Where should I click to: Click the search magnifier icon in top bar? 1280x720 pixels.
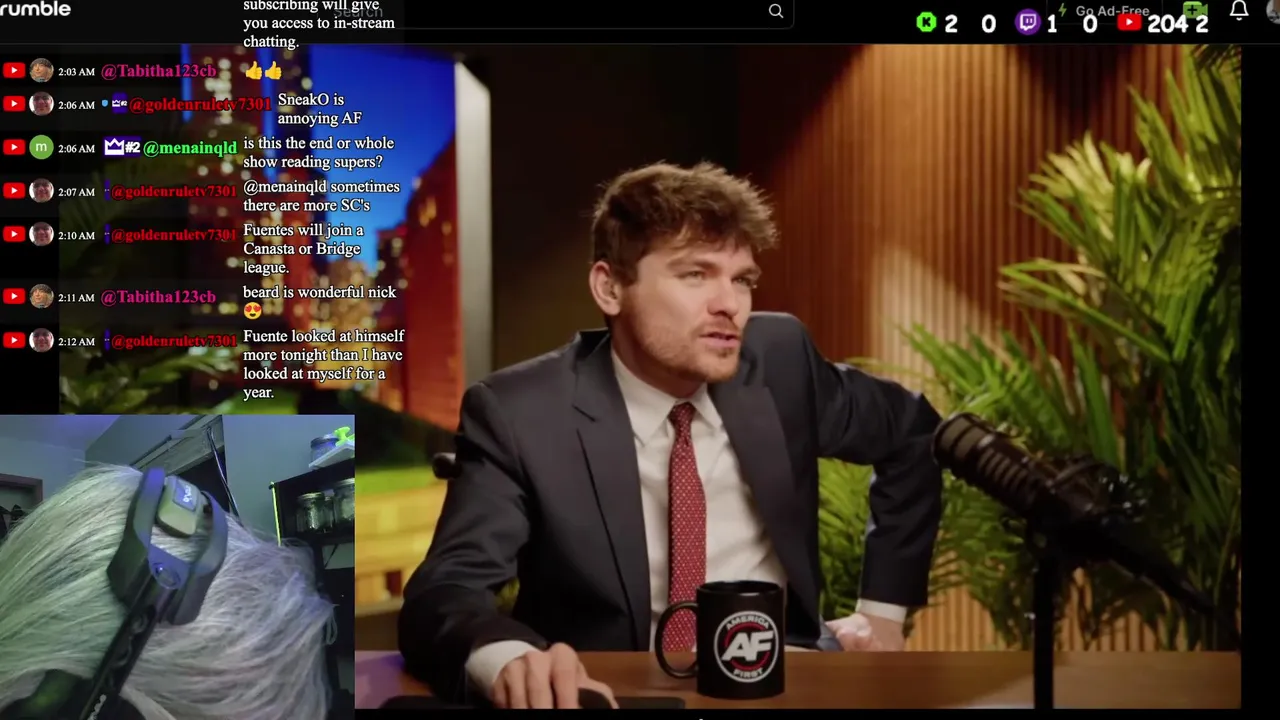pos(776,11)
